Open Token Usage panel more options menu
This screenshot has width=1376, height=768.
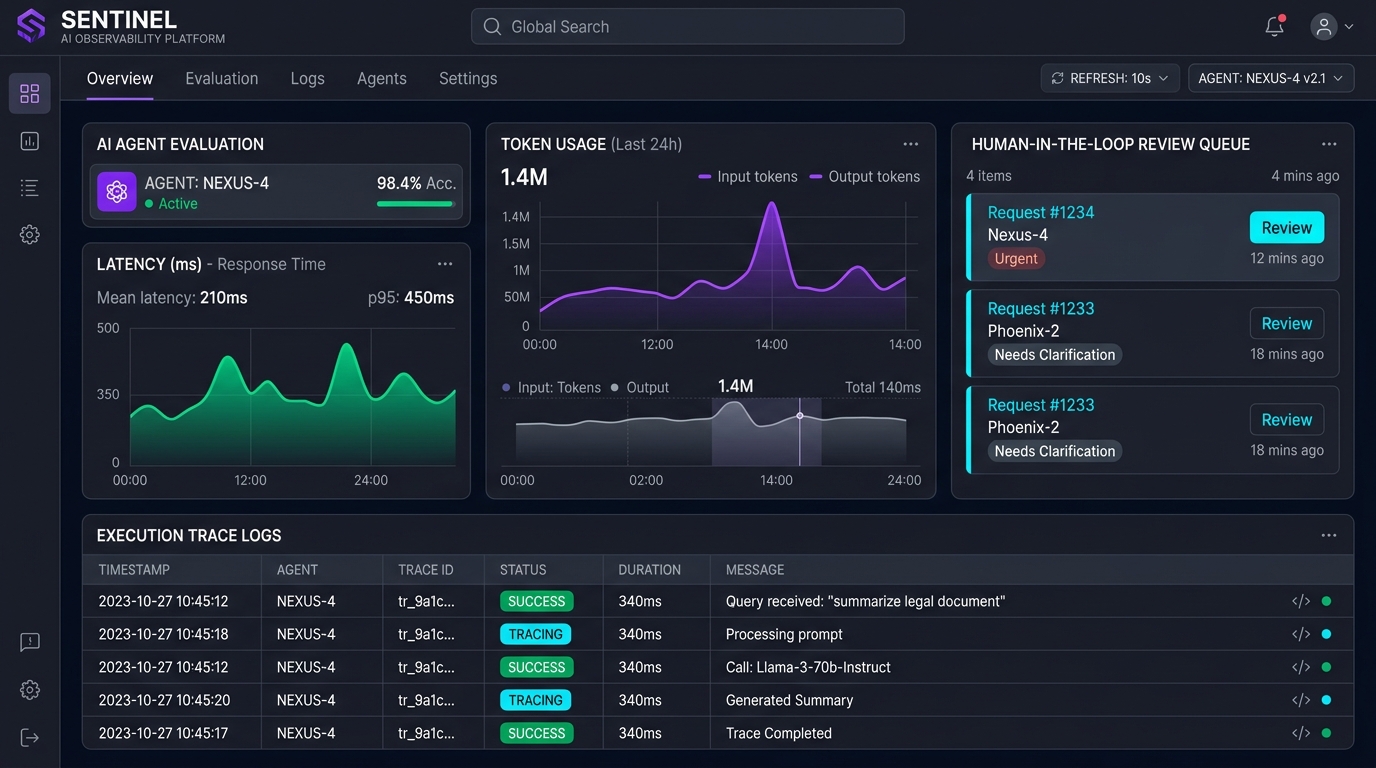click(910, 144)
